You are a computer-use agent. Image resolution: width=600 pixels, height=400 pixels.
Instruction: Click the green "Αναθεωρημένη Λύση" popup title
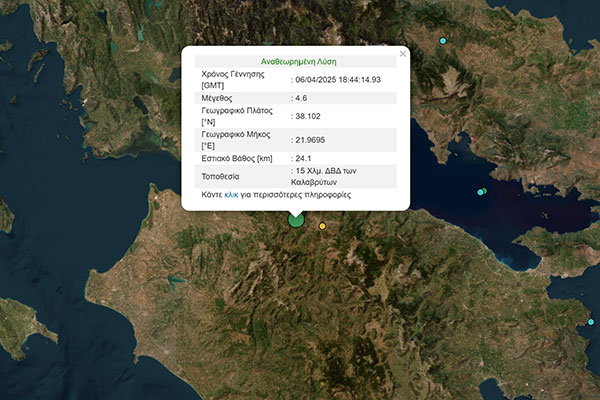[295, 61]
